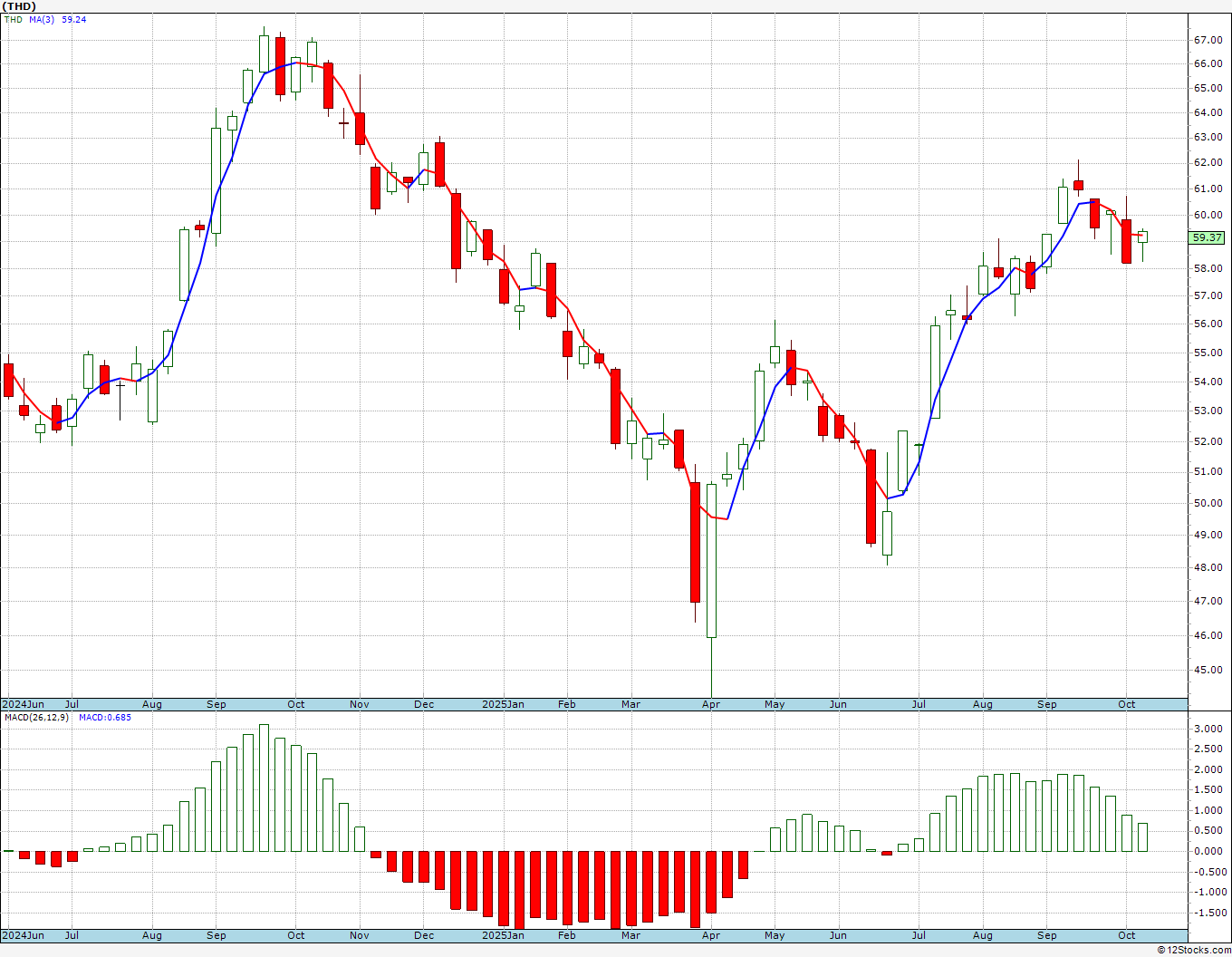
Task: Select the 52.00 price axis label
Action: pos(1208,441)
